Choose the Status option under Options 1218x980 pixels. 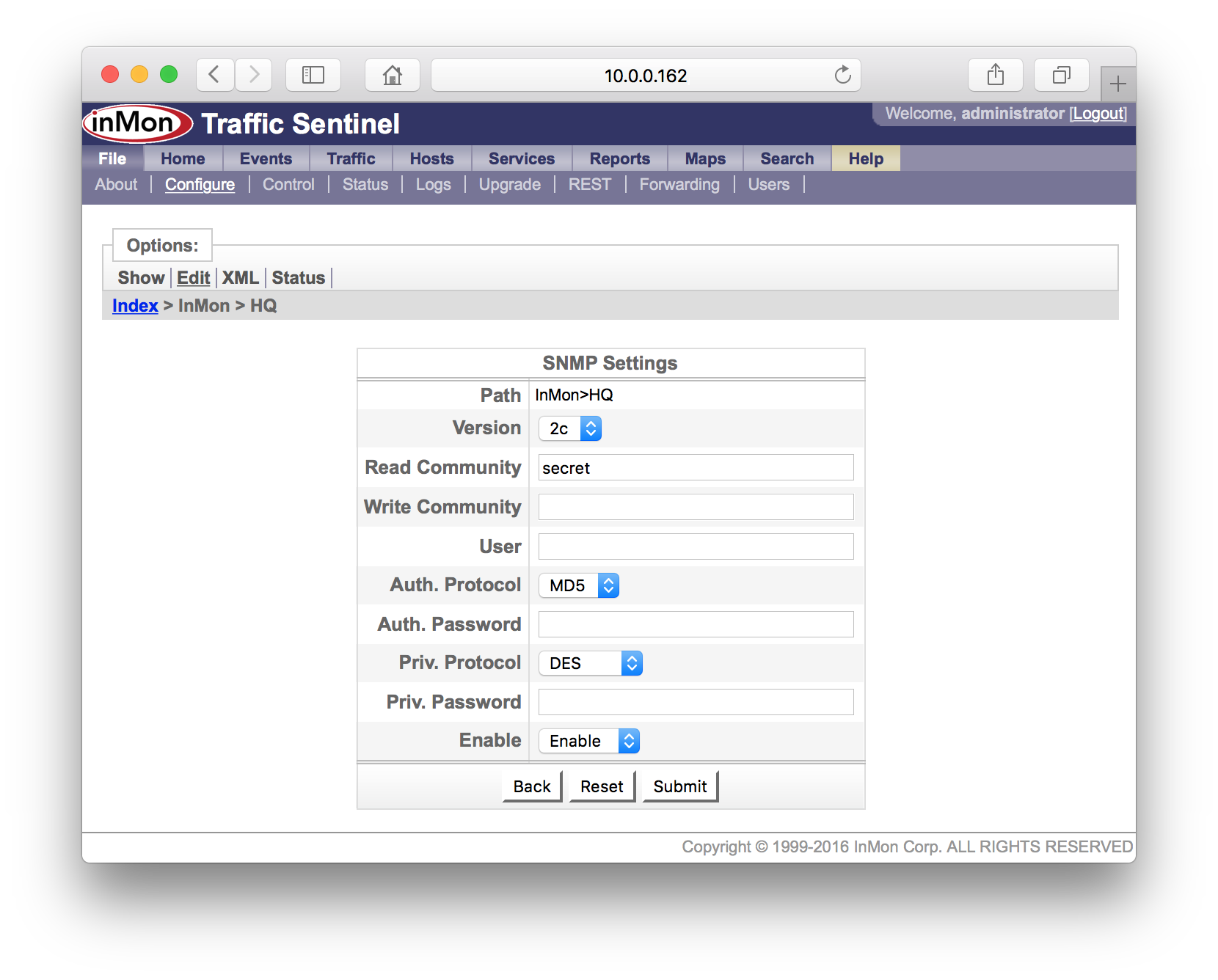(x=299, y=278)
